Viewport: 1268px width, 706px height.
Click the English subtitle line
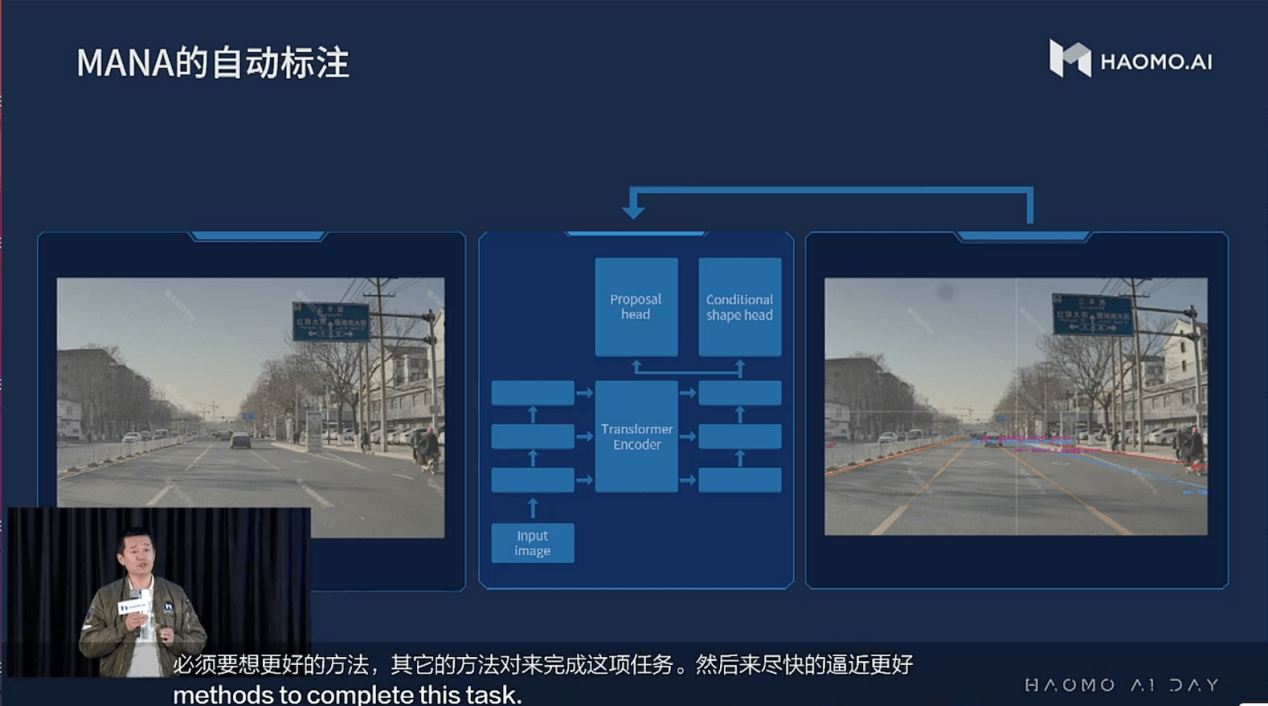pyautogui.click(x=347, y=694)
